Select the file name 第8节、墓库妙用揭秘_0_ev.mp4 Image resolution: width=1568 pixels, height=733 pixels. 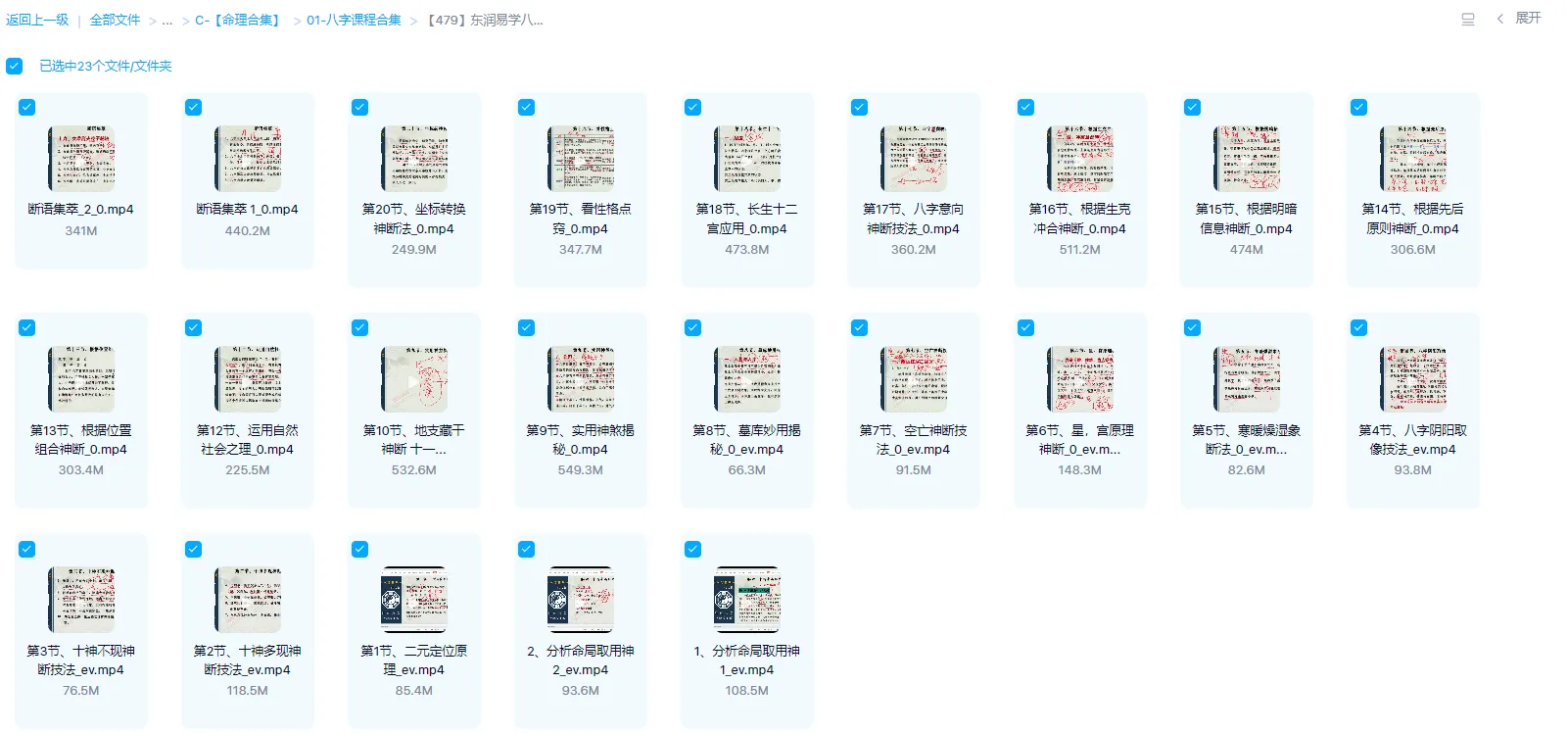(747, 439)
